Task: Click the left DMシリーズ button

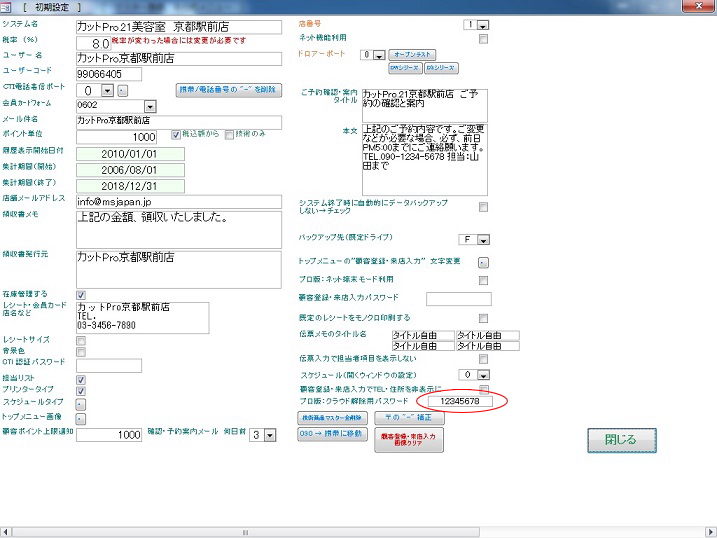Action: 405,68
